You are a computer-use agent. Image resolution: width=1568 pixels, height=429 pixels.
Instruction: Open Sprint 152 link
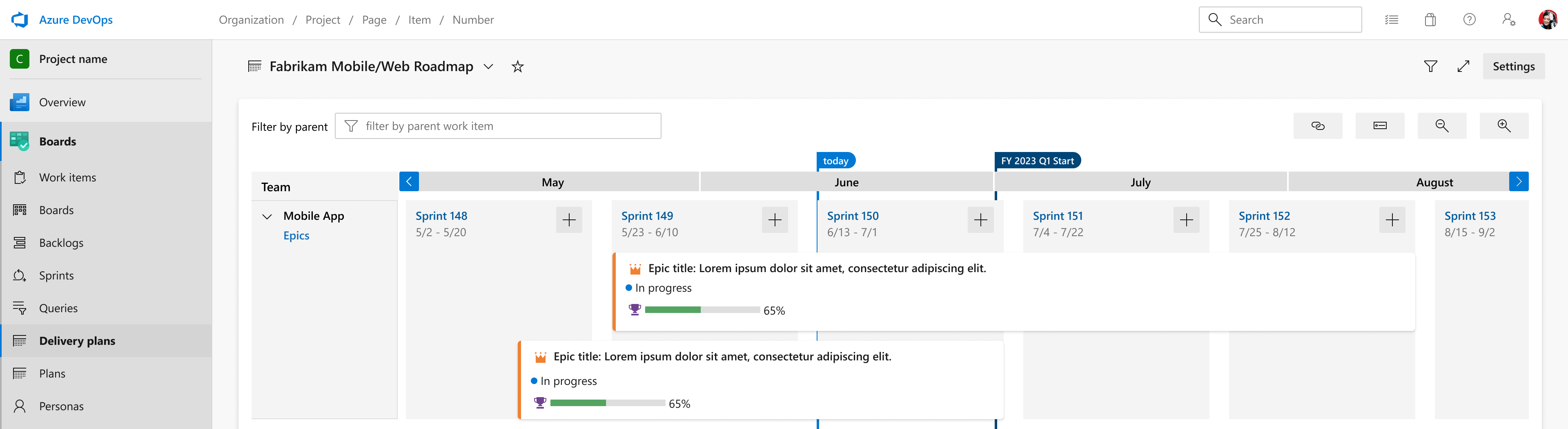coord(1264,216)
